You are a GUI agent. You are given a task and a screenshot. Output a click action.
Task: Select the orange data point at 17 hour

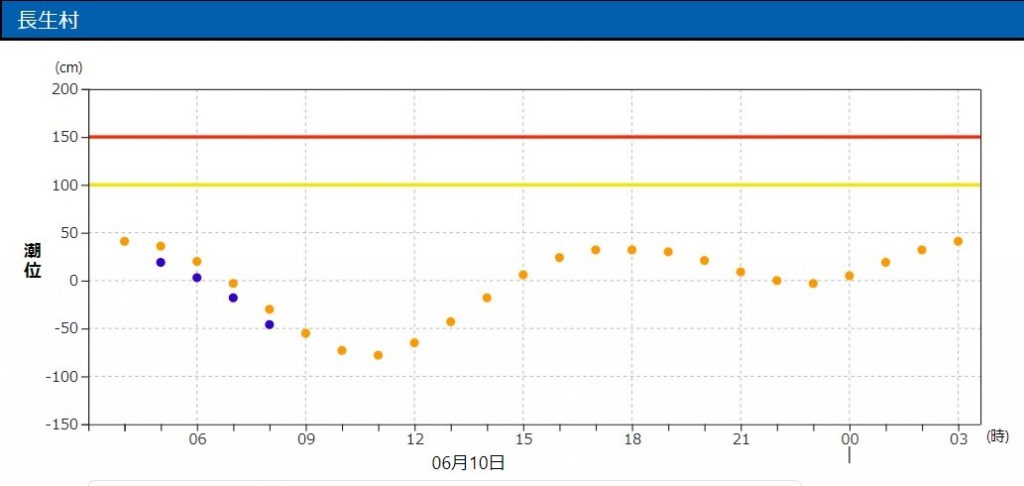click(596, 250)
